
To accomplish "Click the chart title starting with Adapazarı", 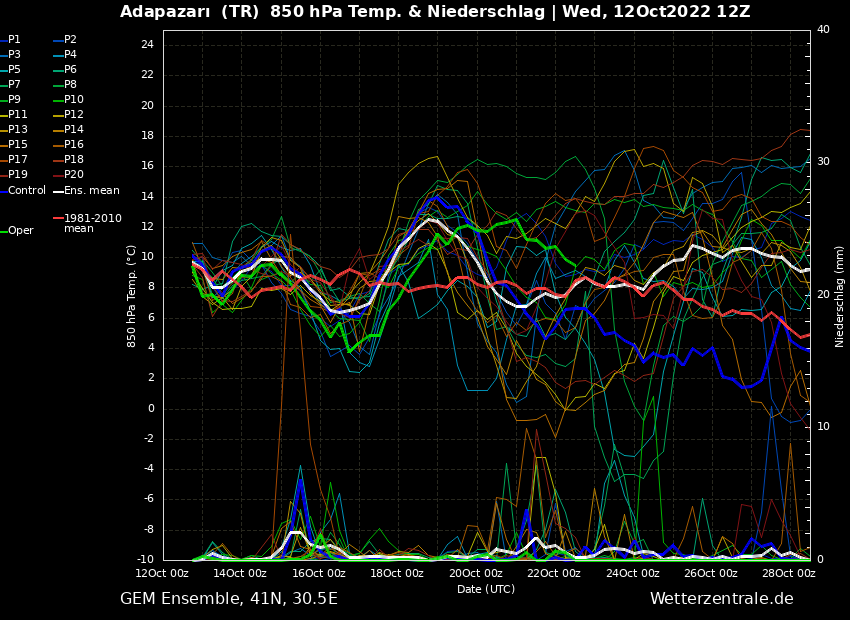I will (435, 11).
